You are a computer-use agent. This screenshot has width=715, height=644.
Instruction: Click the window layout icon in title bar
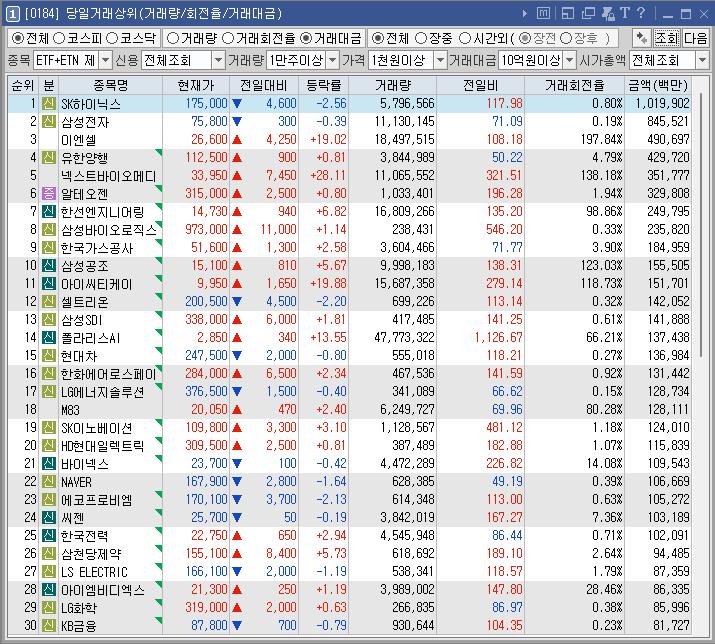(x=568, y=14)
